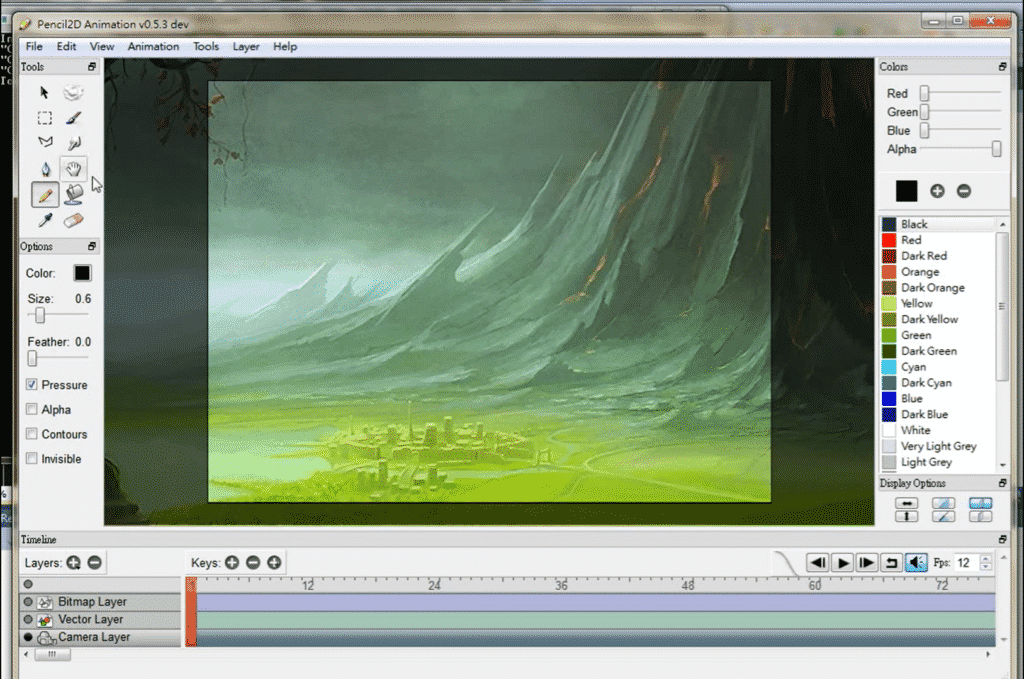Click the Options Color swatch

pyautogui.click(x=82, y=273)
